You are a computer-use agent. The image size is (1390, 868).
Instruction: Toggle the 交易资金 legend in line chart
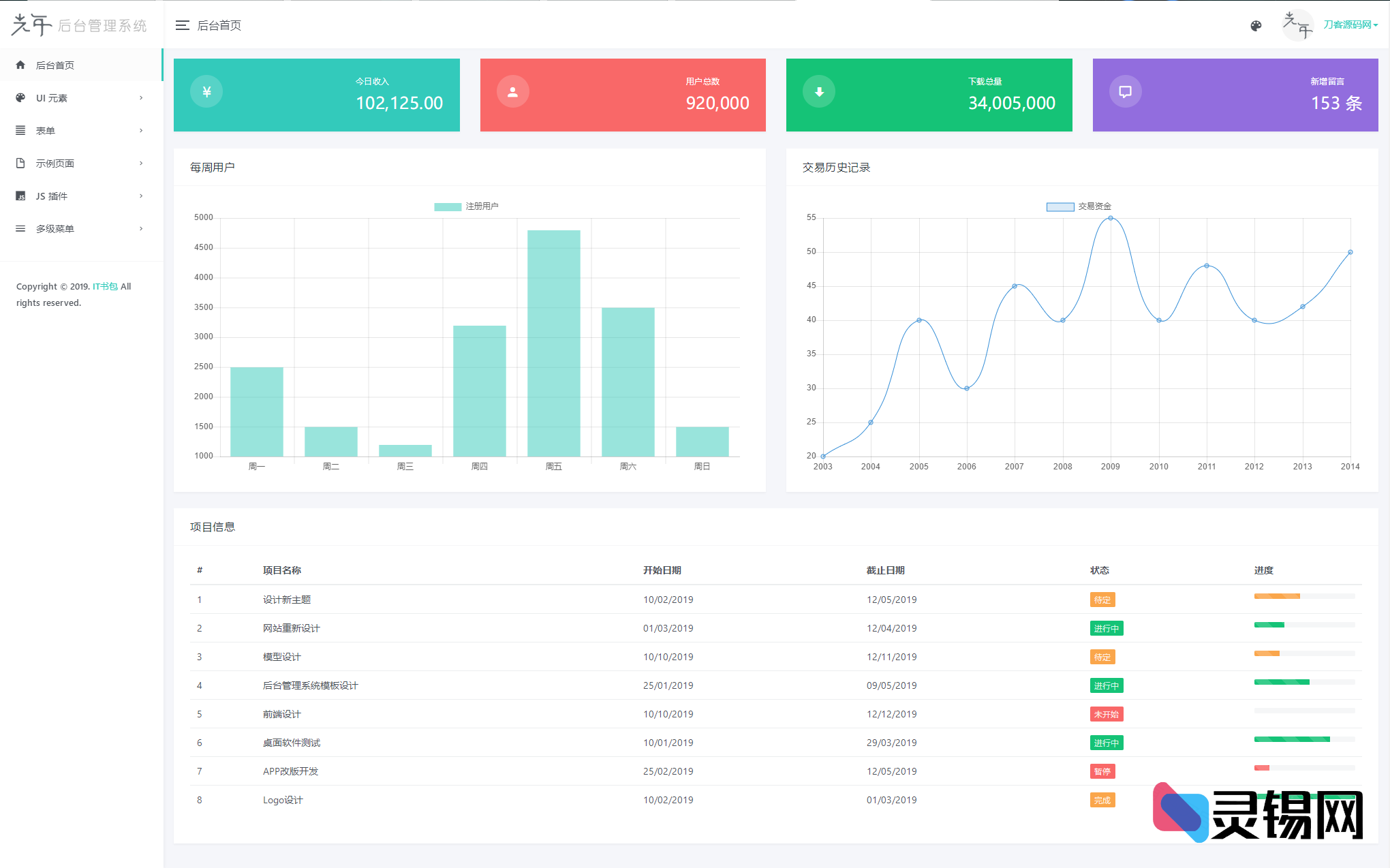(x=1079, y=206)
